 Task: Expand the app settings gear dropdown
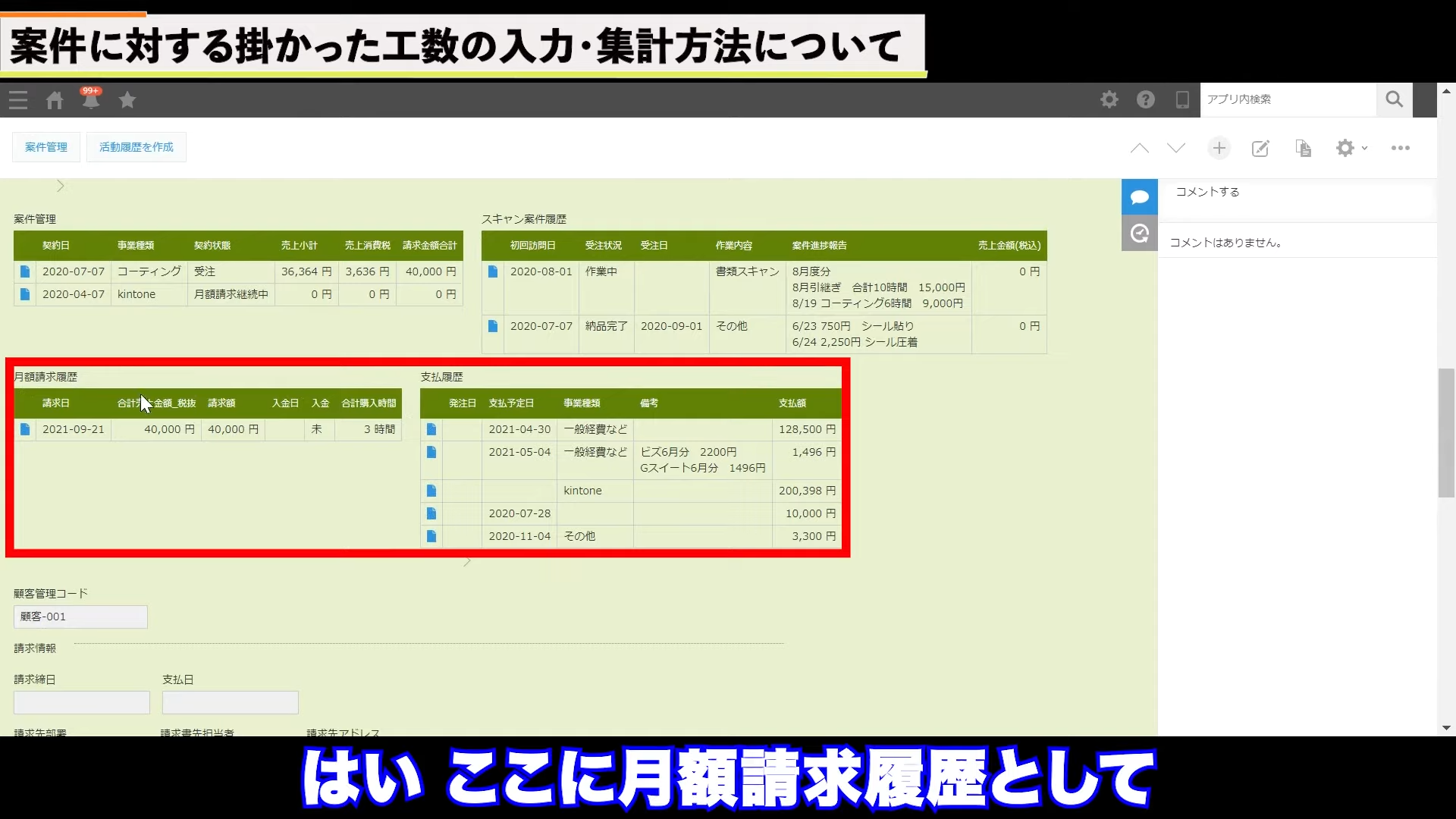point(1350,148)
